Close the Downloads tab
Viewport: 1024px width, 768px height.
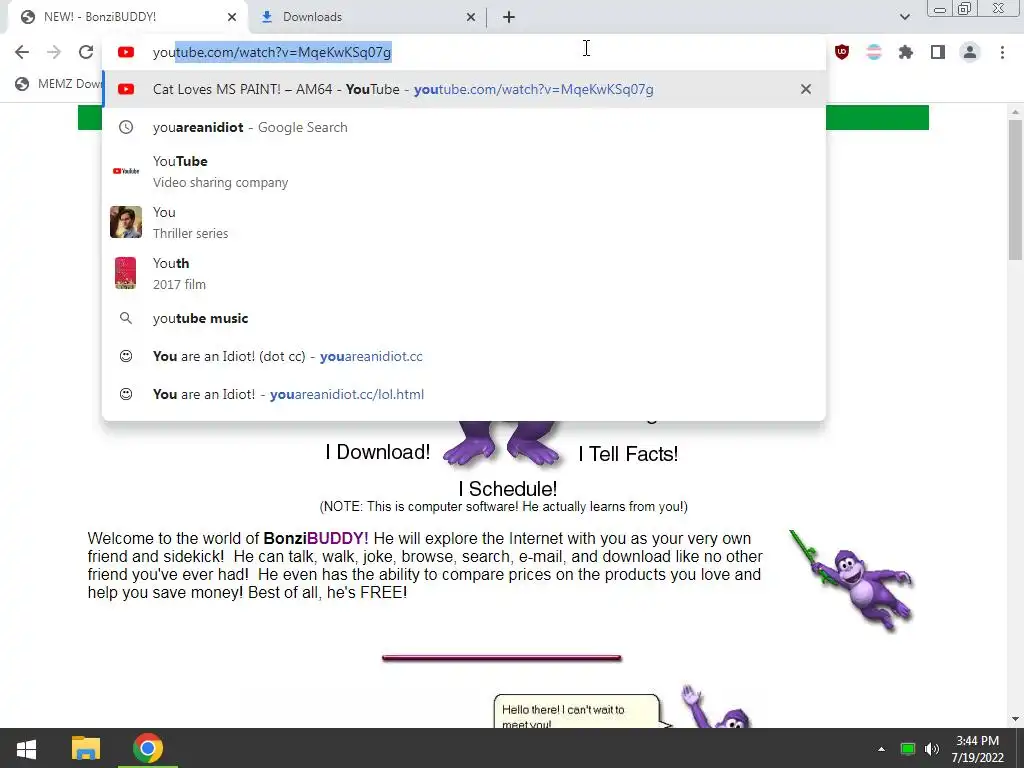471,17
